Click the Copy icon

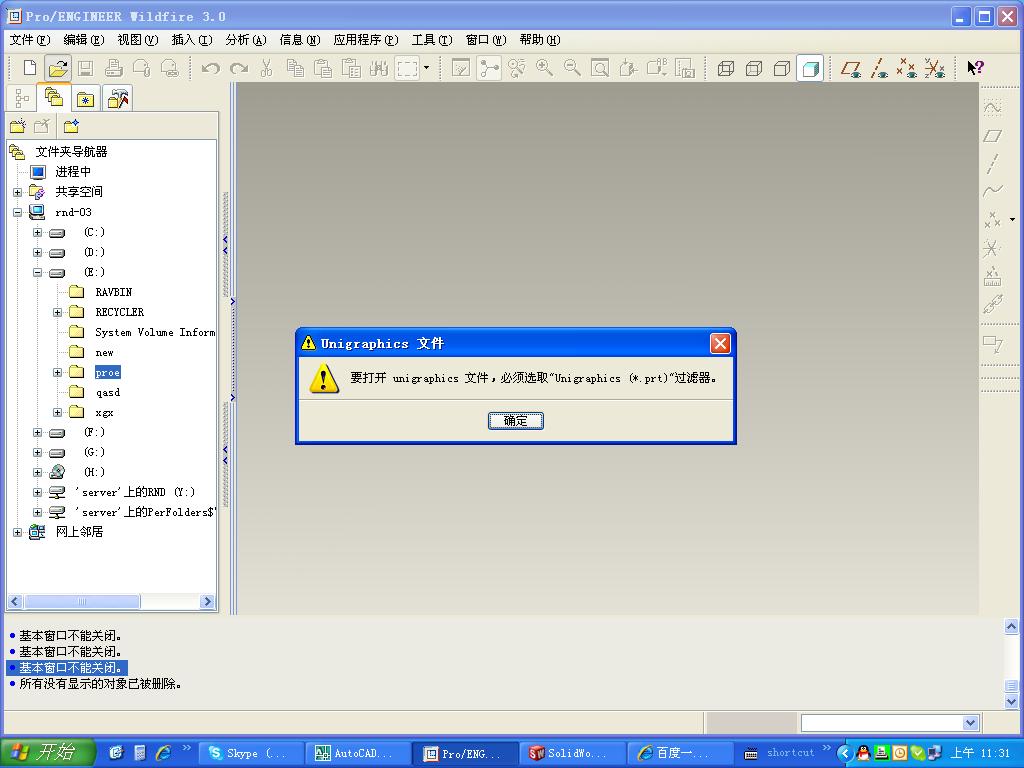point(295,68)
